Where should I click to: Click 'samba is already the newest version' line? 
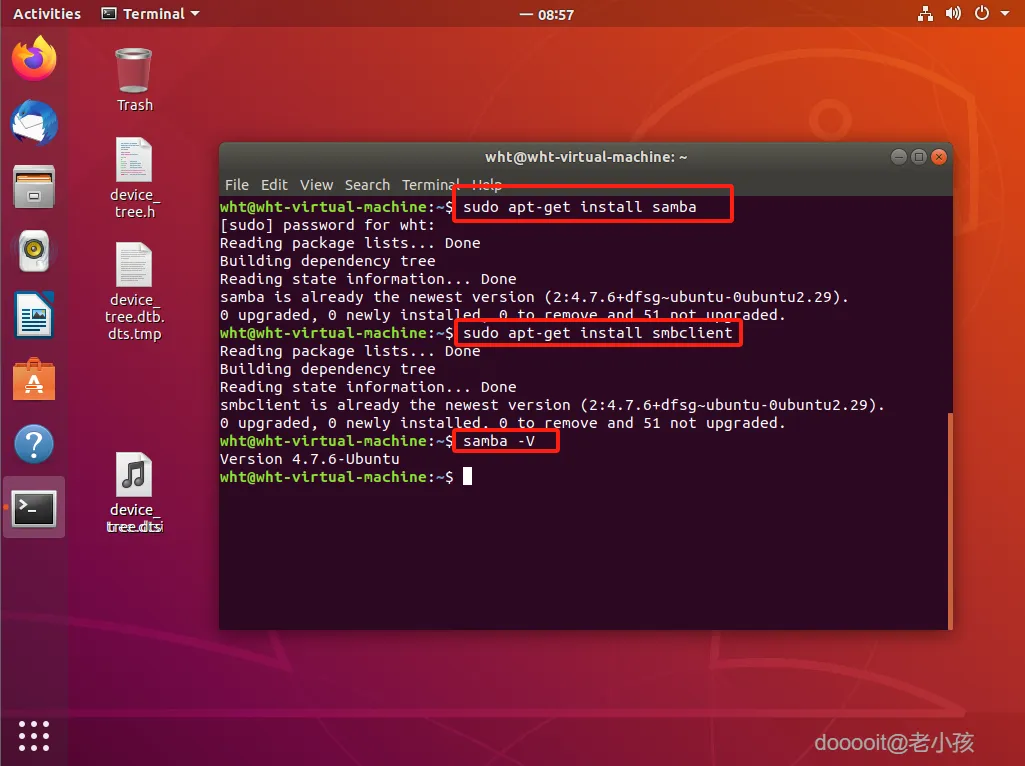pos(533,297)
